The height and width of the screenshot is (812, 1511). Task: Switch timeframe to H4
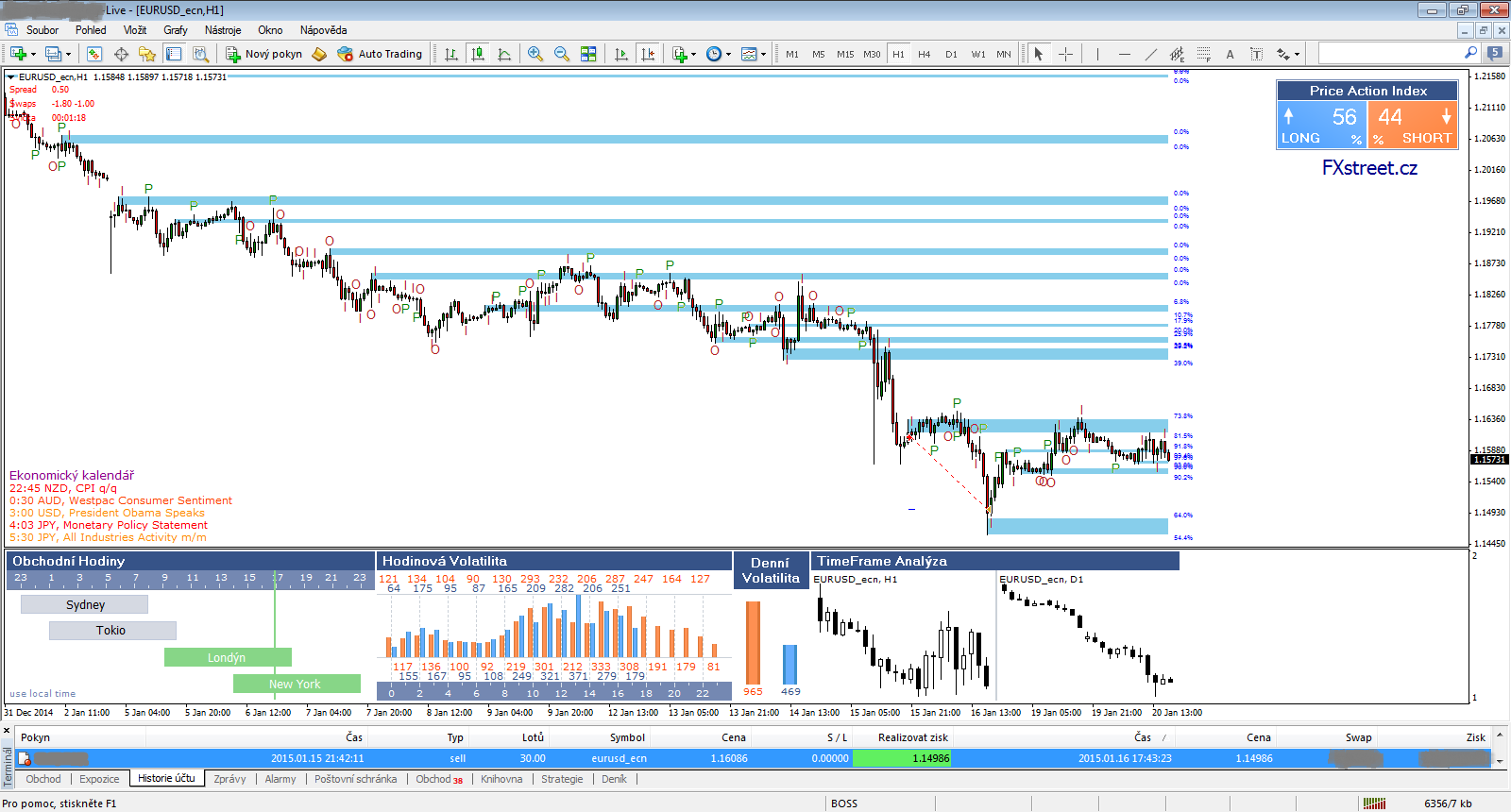pyautogui.click(x=924, y=54)
